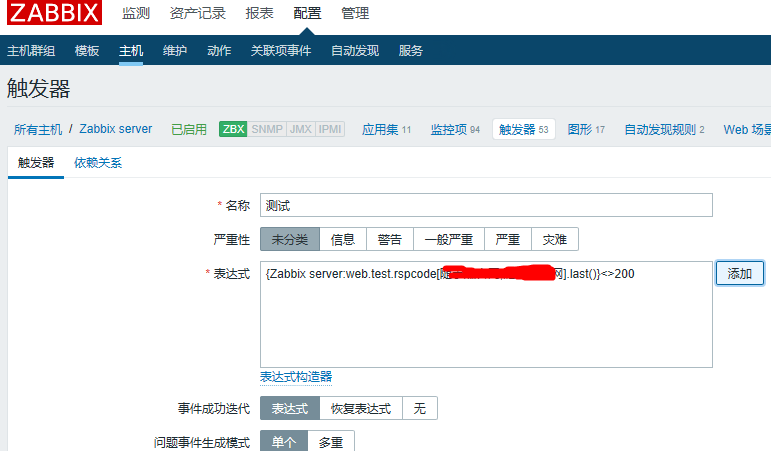
Task: Go to 主机 submenu
Action: coord(131,51)
